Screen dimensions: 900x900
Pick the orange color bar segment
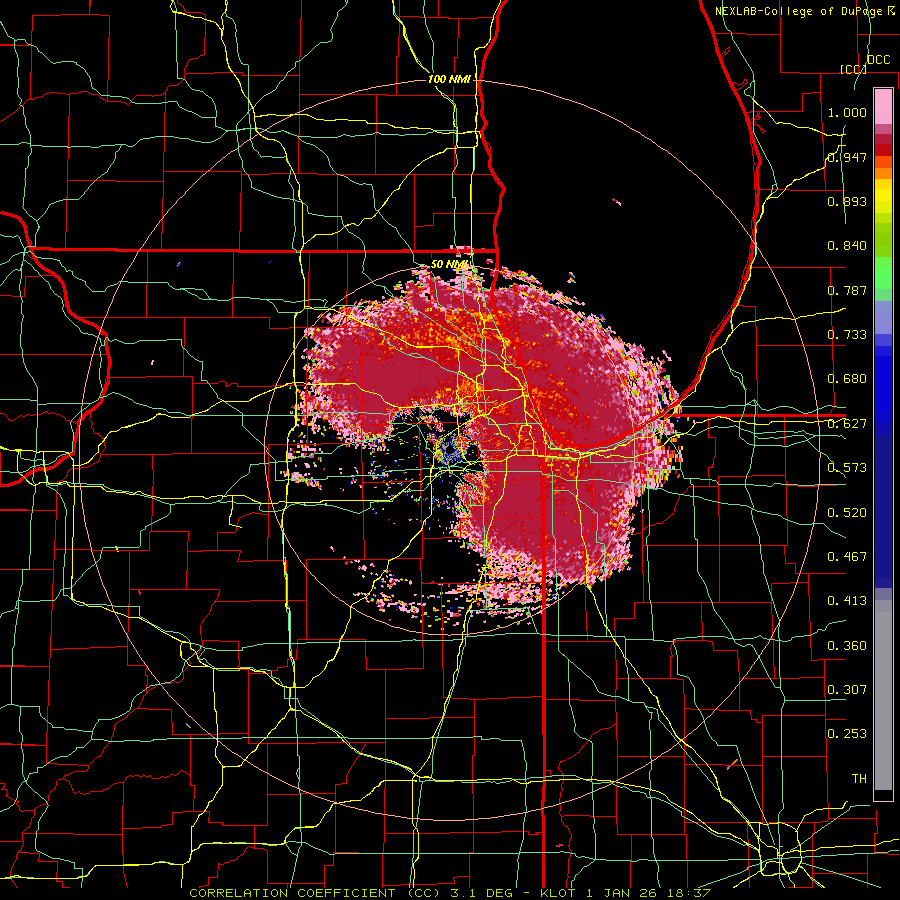point(883,173)
